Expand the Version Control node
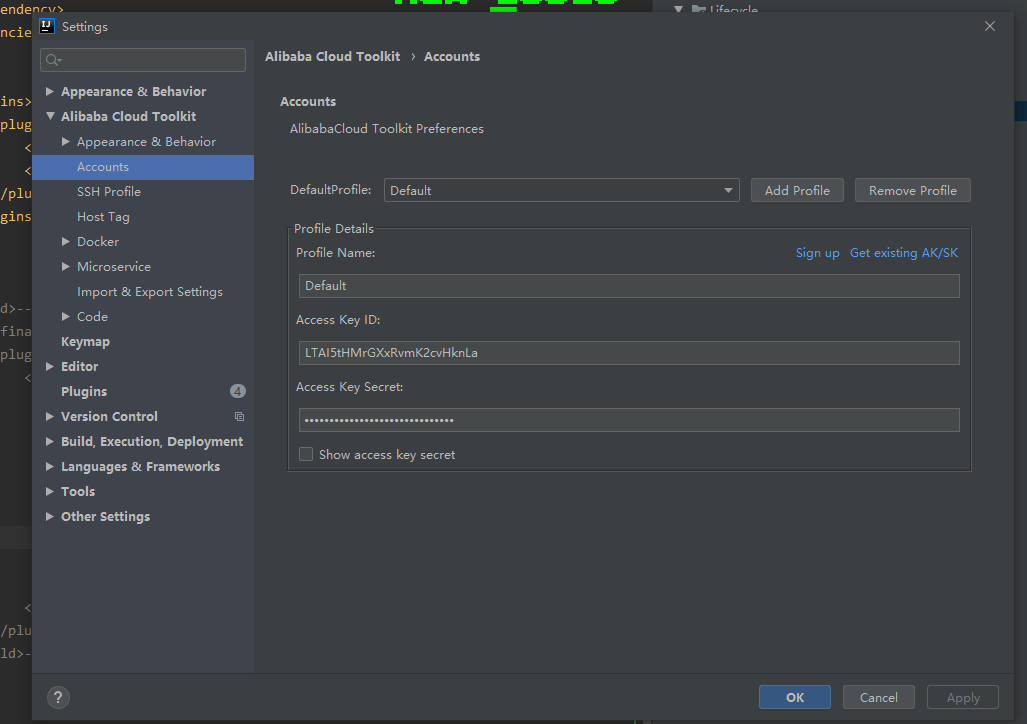Viewport: 1027px width, 724px height. coord(50,417)
